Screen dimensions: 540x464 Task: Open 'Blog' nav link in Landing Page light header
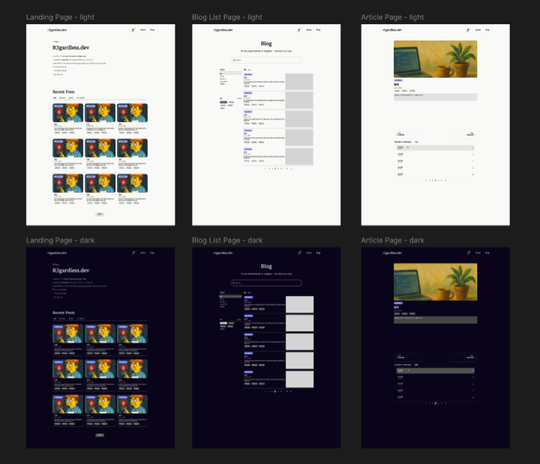point(152,30)
